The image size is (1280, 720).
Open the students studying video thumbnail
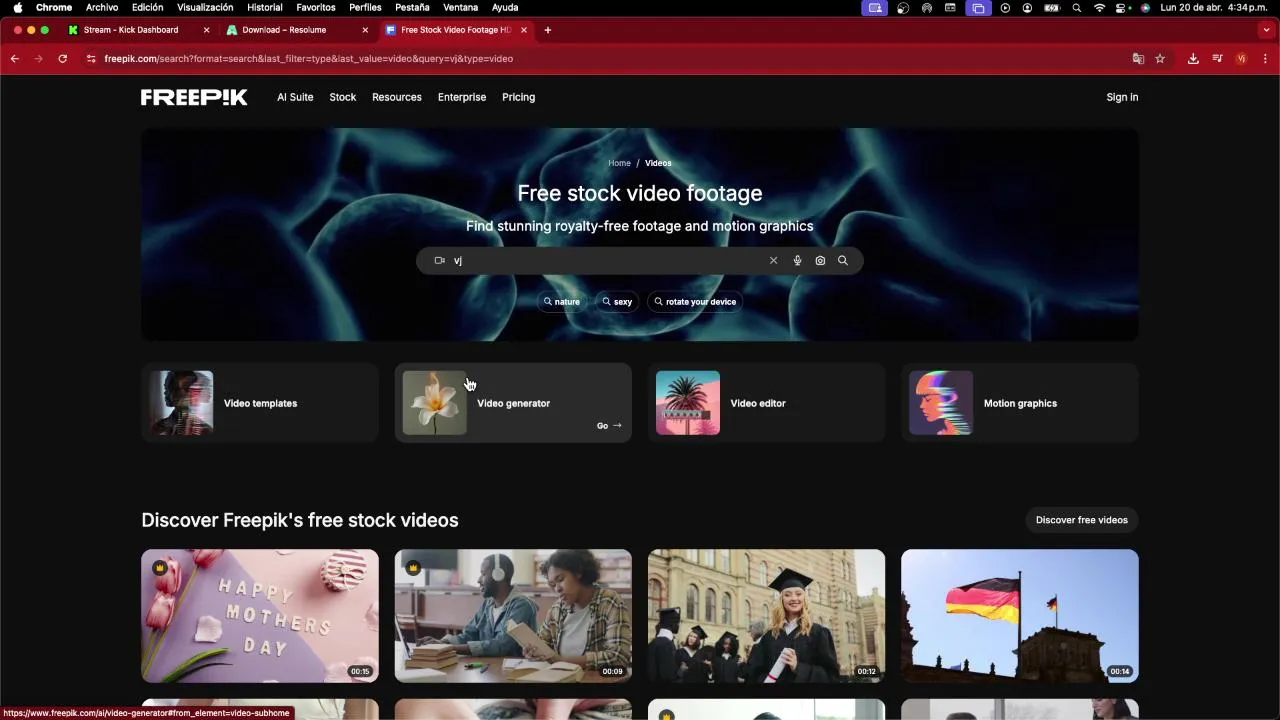coord(513,616)
